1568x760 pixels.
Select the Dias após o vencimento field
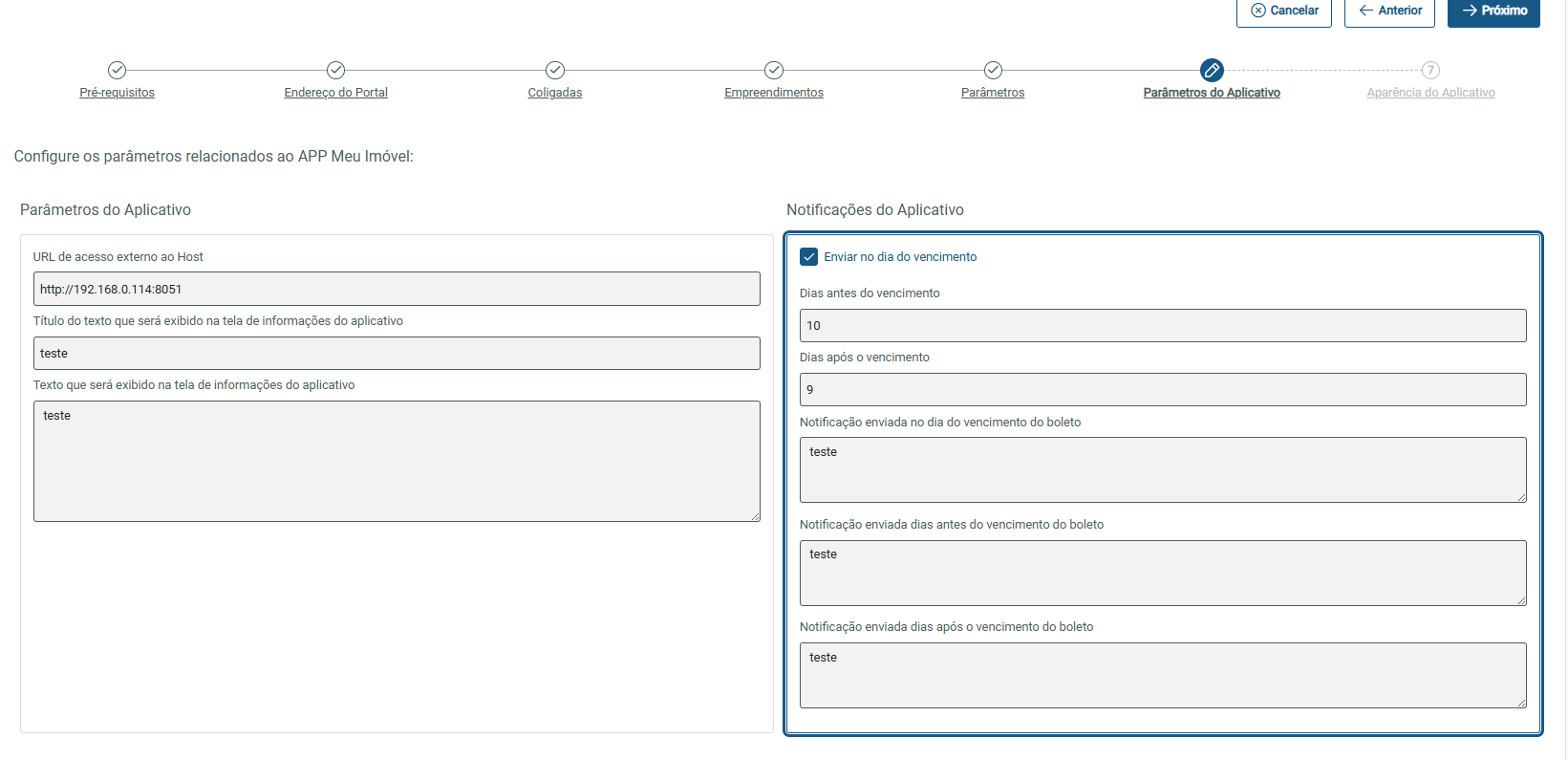(x=1163, y=389)
